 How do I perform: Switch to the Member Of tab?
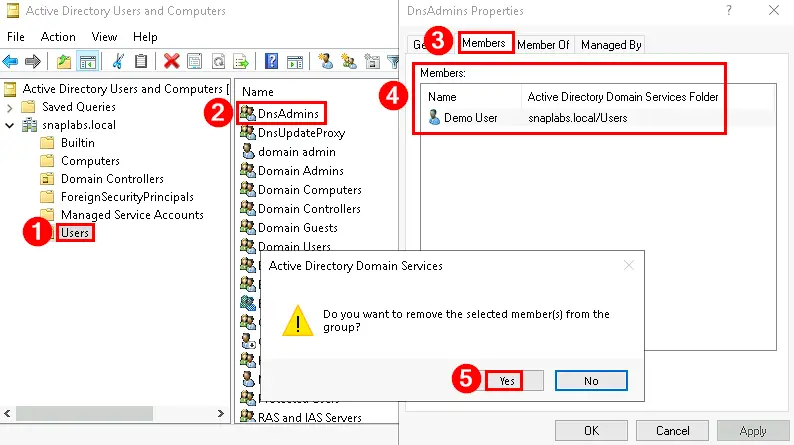click(x=543, y=45)
